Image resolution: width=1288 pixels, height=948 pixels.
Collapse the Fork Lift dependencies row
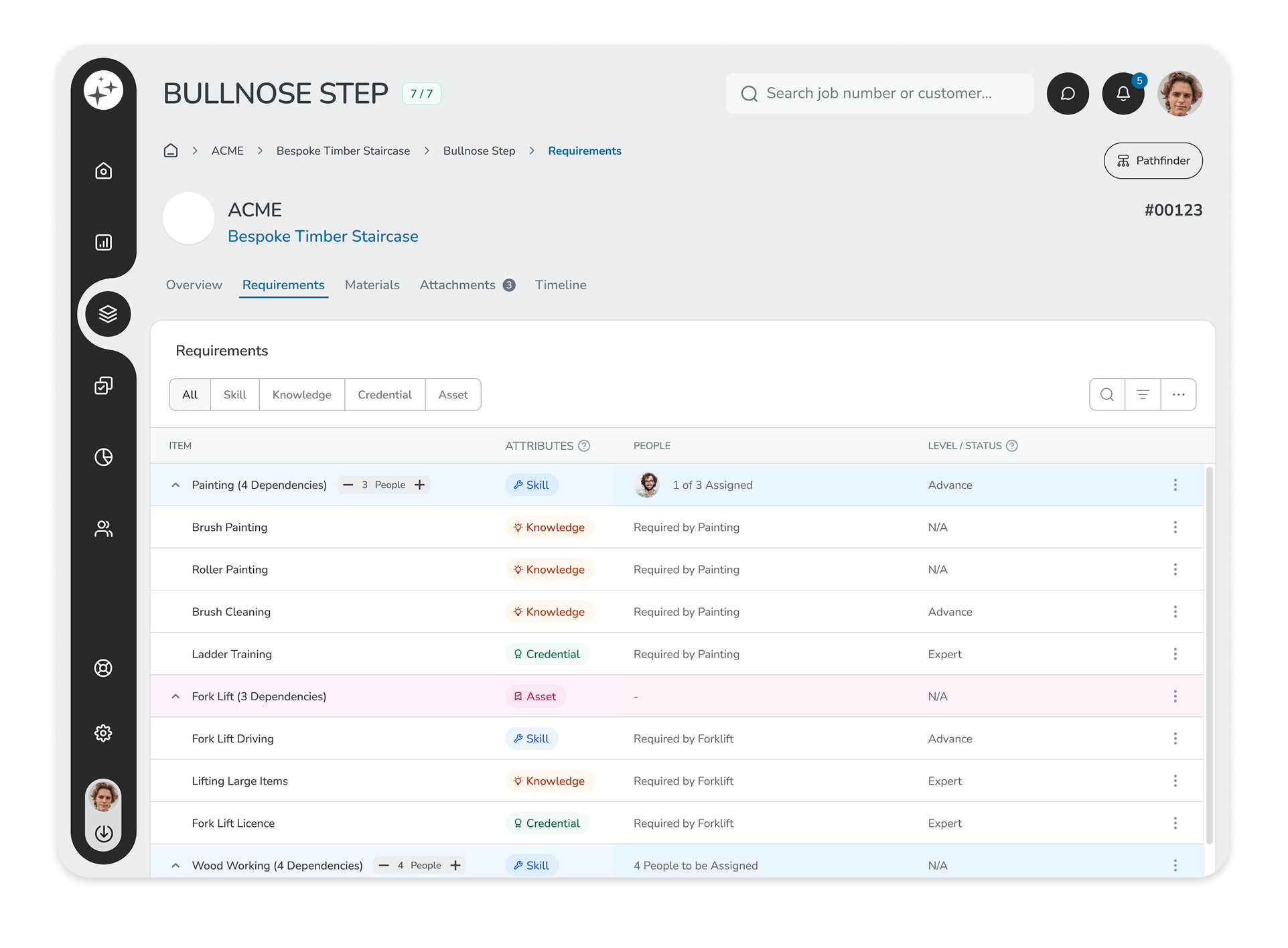(x=175, y=696)
